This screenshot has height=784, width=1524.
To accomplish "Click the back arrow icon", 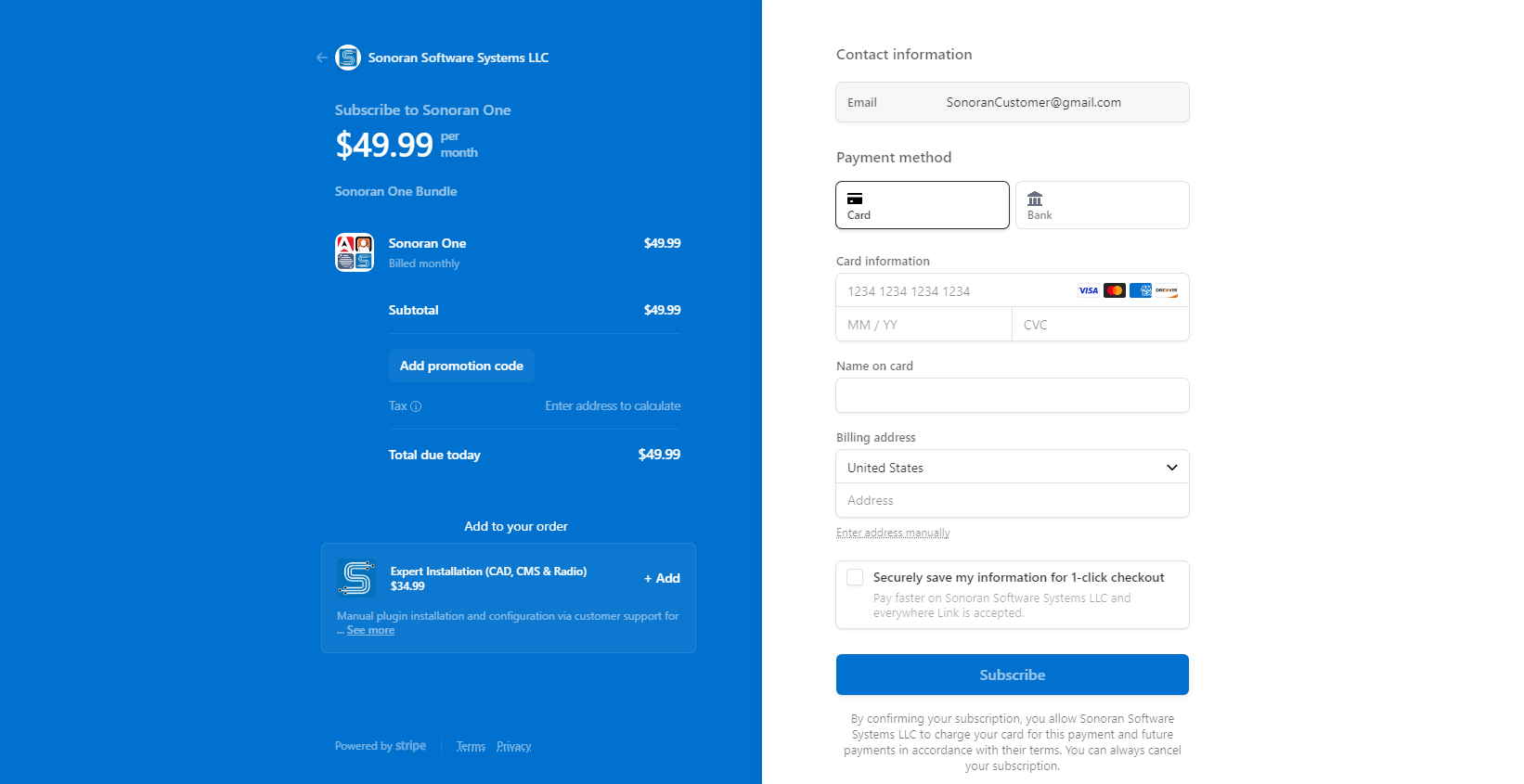I will [322, 58].
